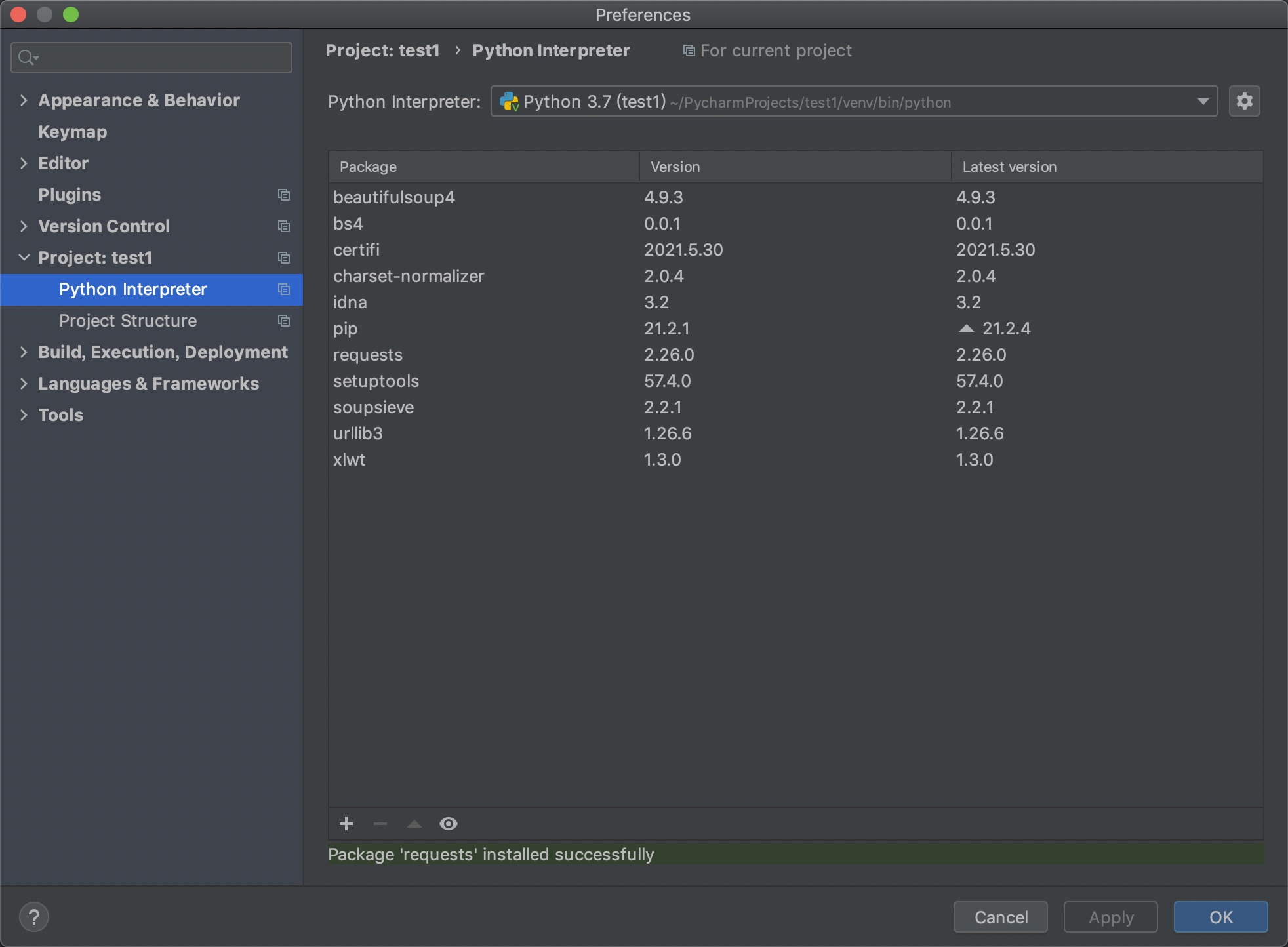
Task: Click version 1.26.6 of urllib3
Action: coord(668,433)
